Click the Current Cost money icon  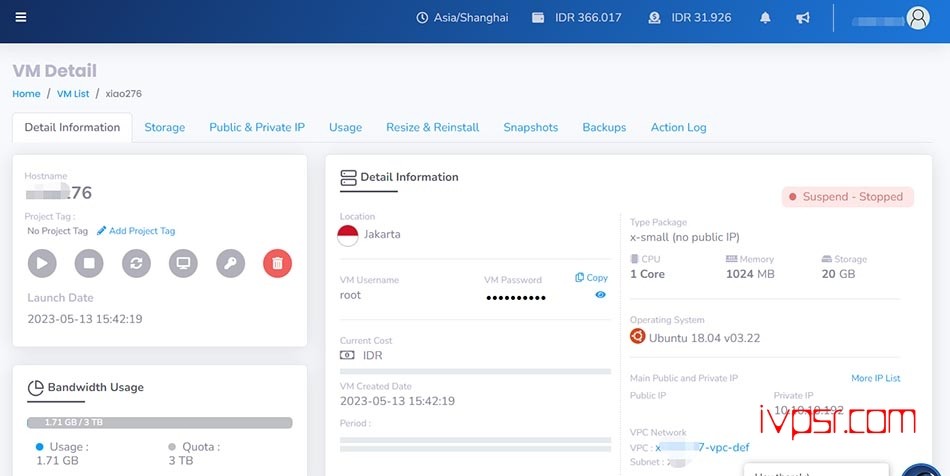pos(347,355)
